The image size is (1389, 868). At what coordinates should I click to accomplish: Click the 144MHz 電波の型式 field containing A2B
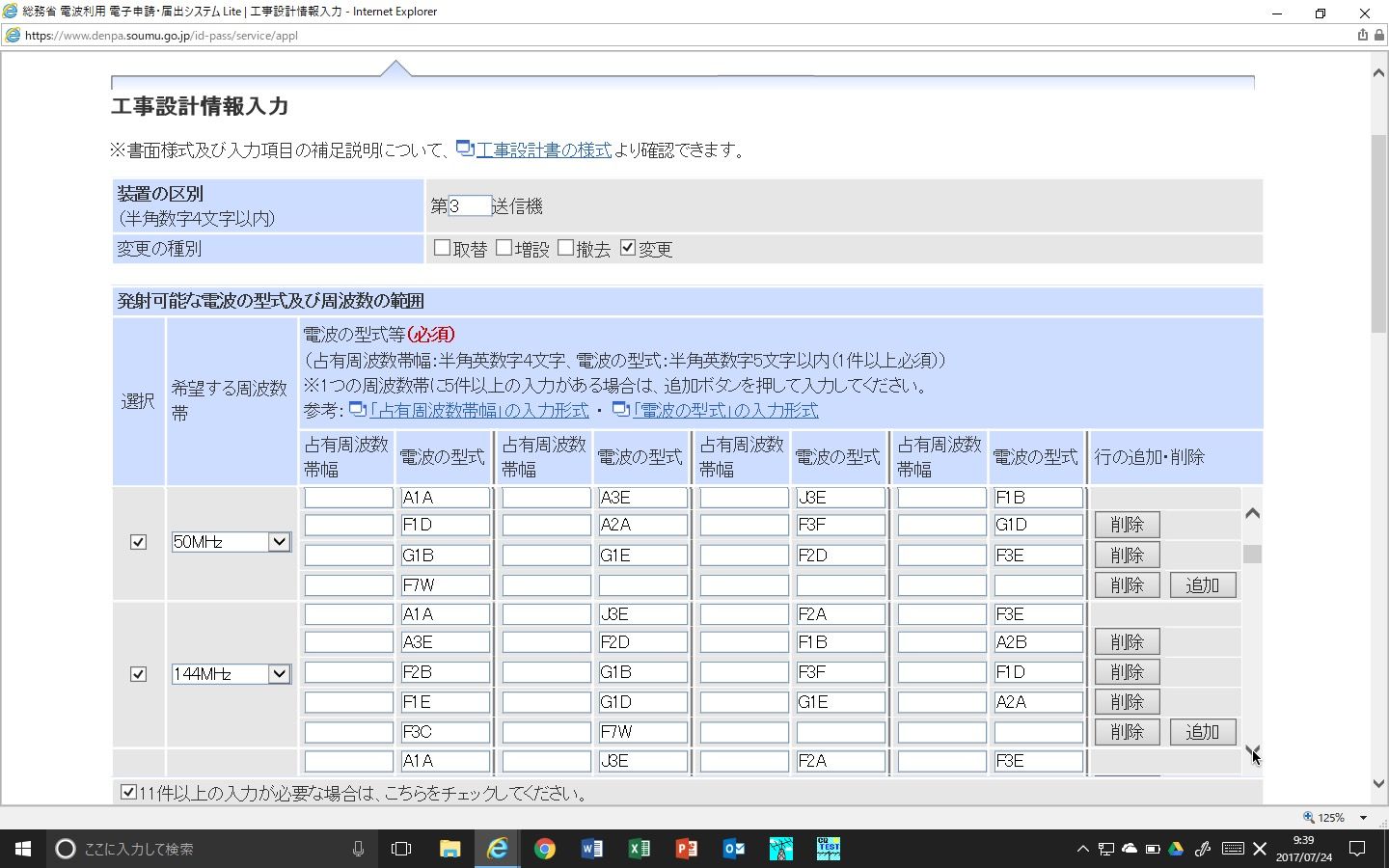(x=1038, y=642)
